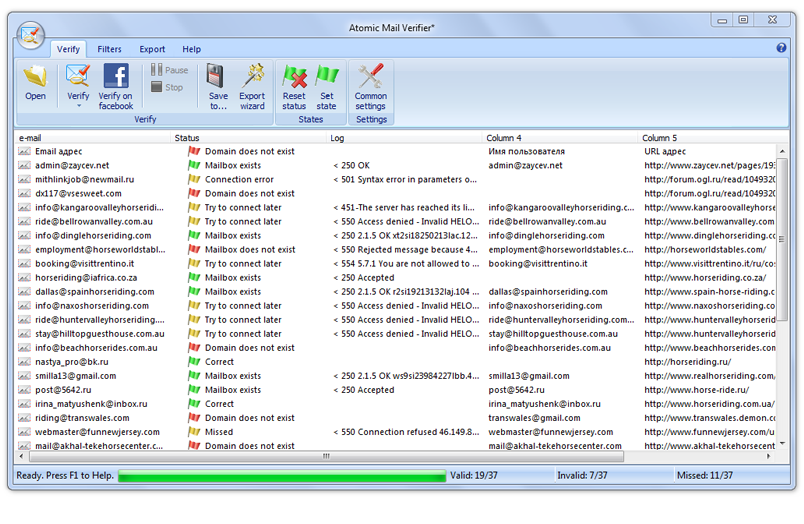The image size is (804, 524).
Task: Sort by the Status column header
Action: 249,138
